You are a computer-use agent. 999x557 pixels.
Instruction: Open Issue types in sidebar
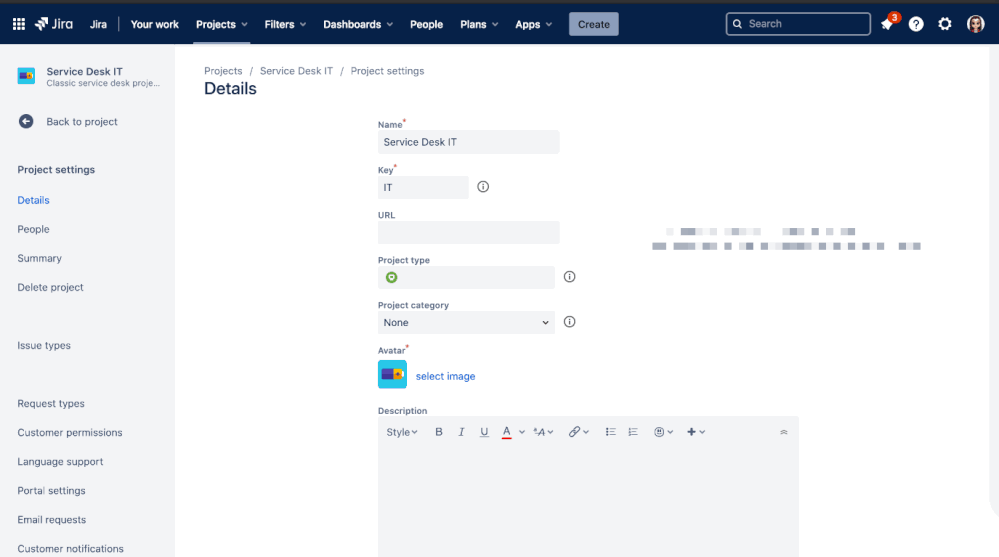44,345
